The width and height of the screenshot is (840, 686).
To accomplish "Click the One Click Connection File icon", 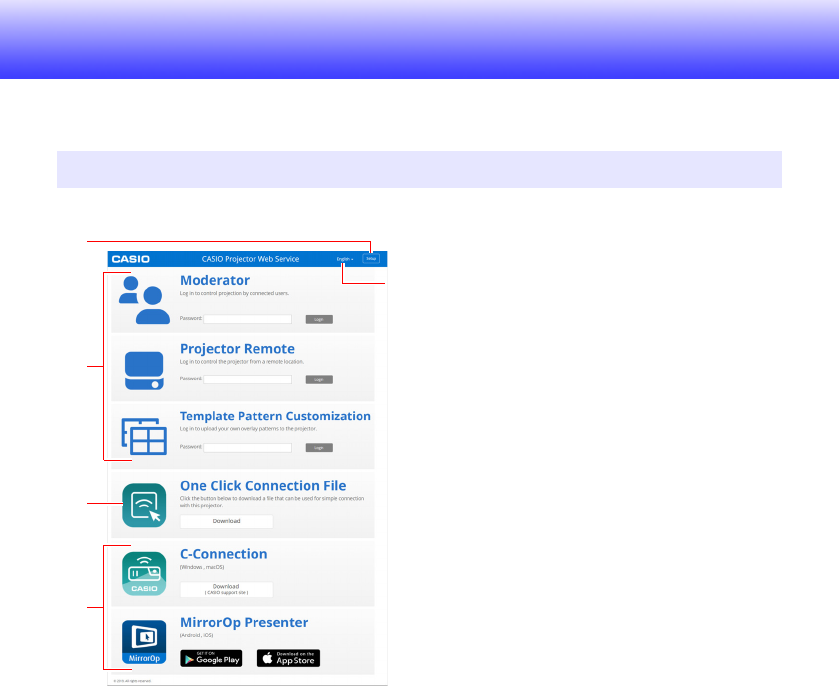I will pyautogui.click(x=144, y=505).
